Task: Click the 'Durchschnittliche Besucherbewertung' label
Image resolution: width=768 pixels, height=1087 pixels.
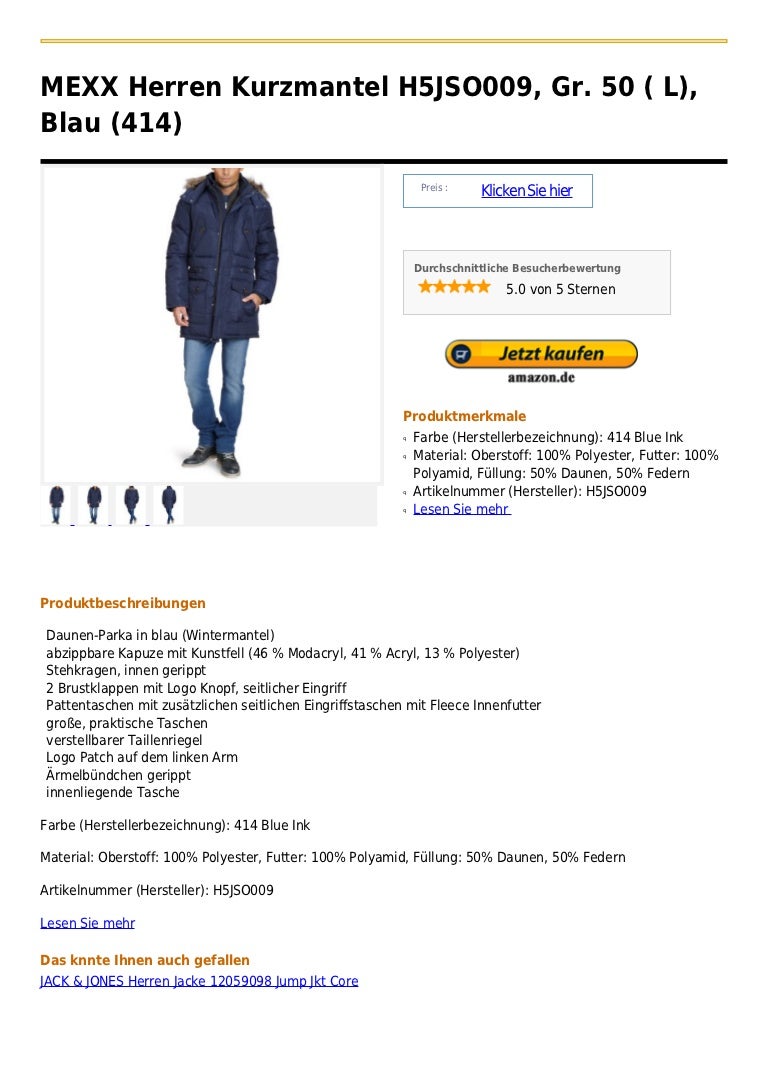Action: (517, 268)
